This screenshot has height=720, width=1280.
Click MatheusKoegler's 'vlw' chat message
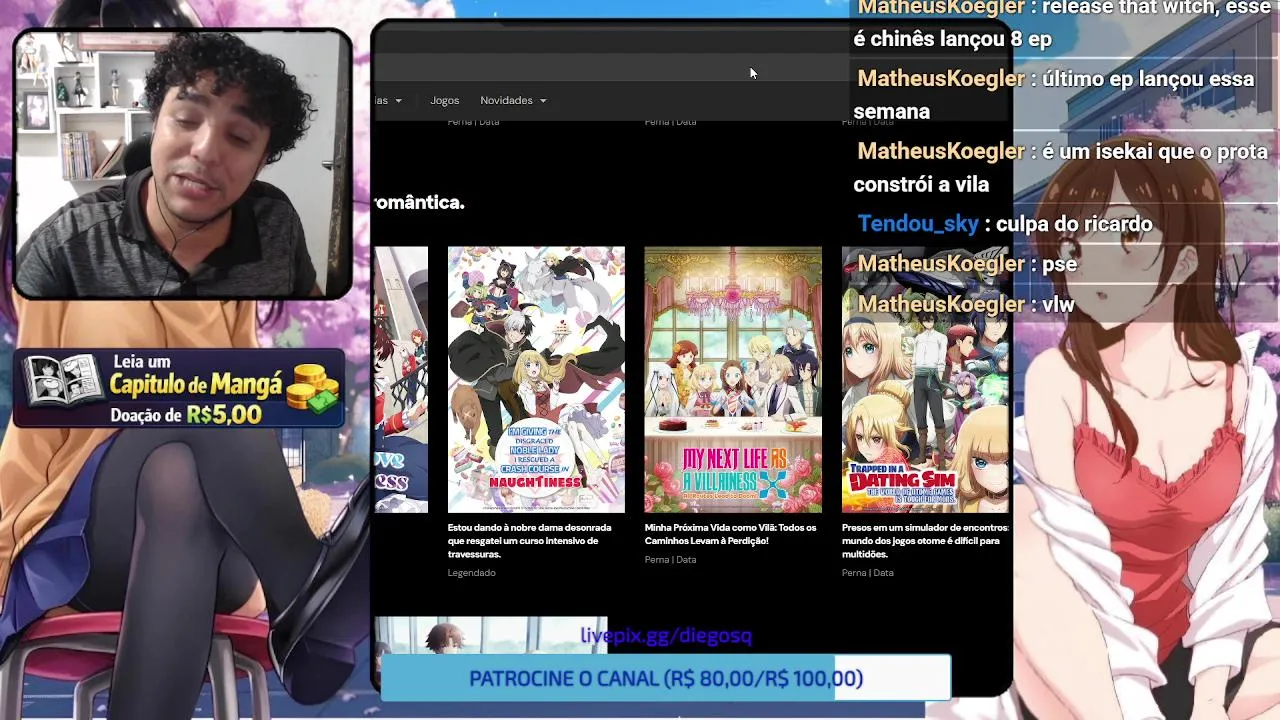coord(1058,304)
